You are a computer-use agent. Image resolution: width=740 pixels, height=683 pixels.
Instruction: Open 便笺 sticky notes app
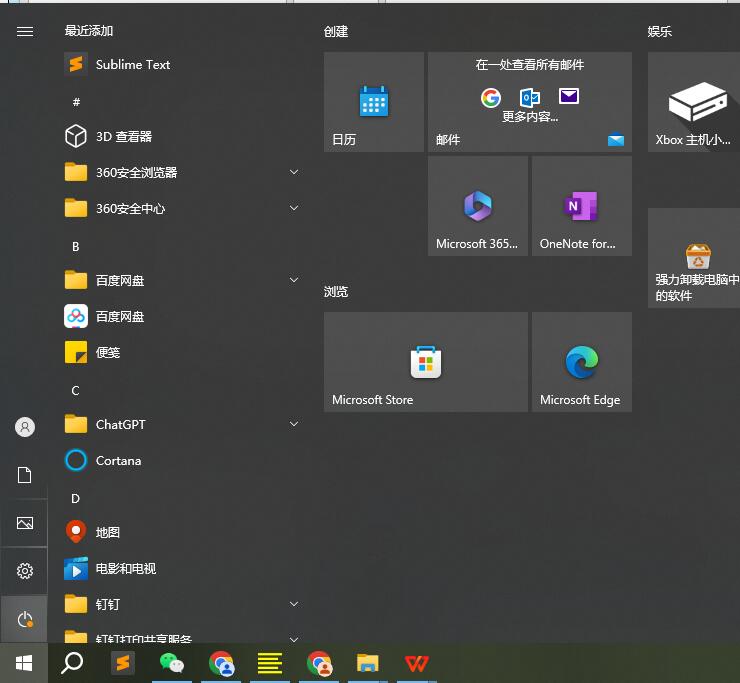[107, 353]
